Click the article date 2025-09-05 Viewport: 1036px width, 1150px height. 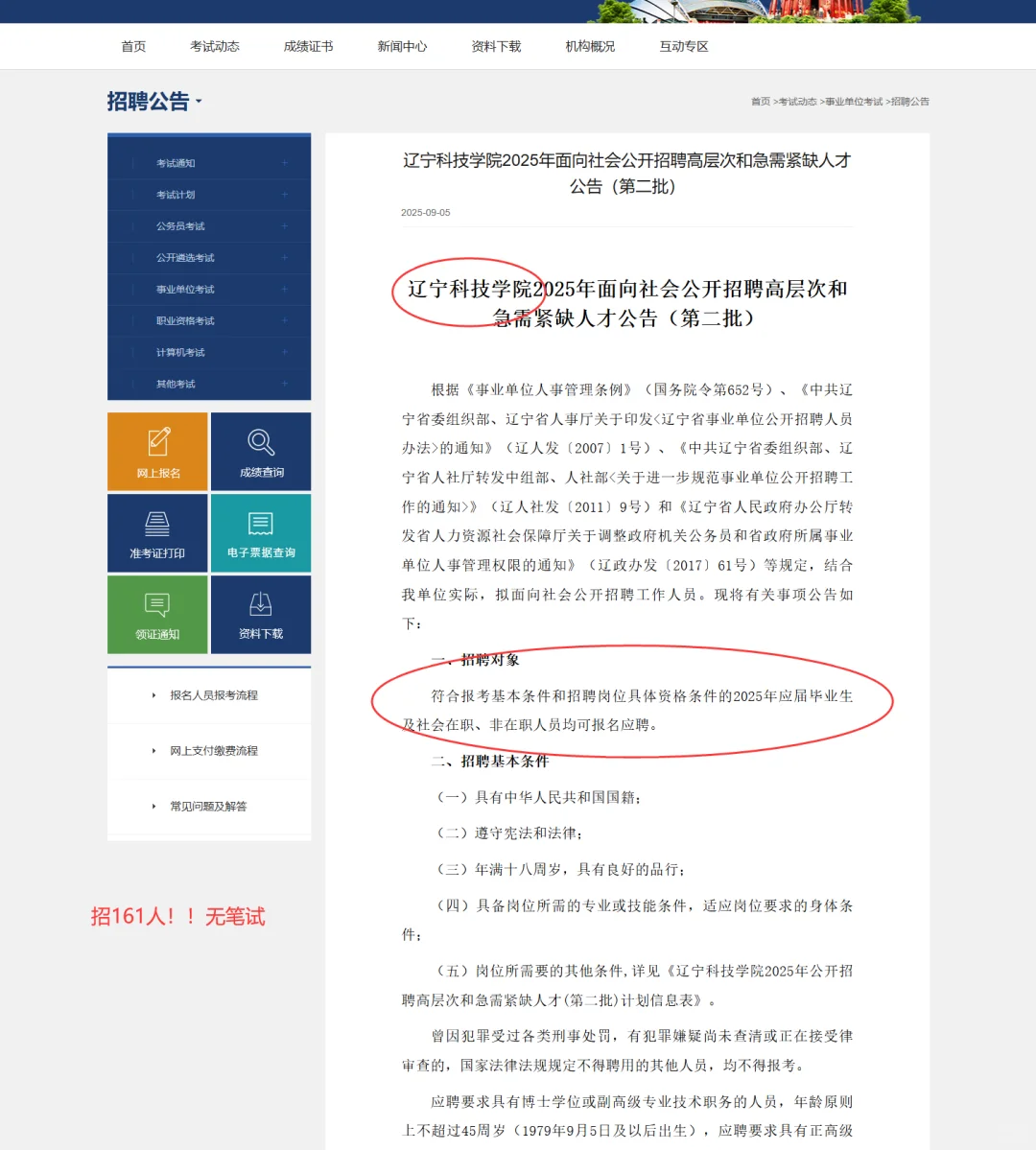click(x=426, y=213)
